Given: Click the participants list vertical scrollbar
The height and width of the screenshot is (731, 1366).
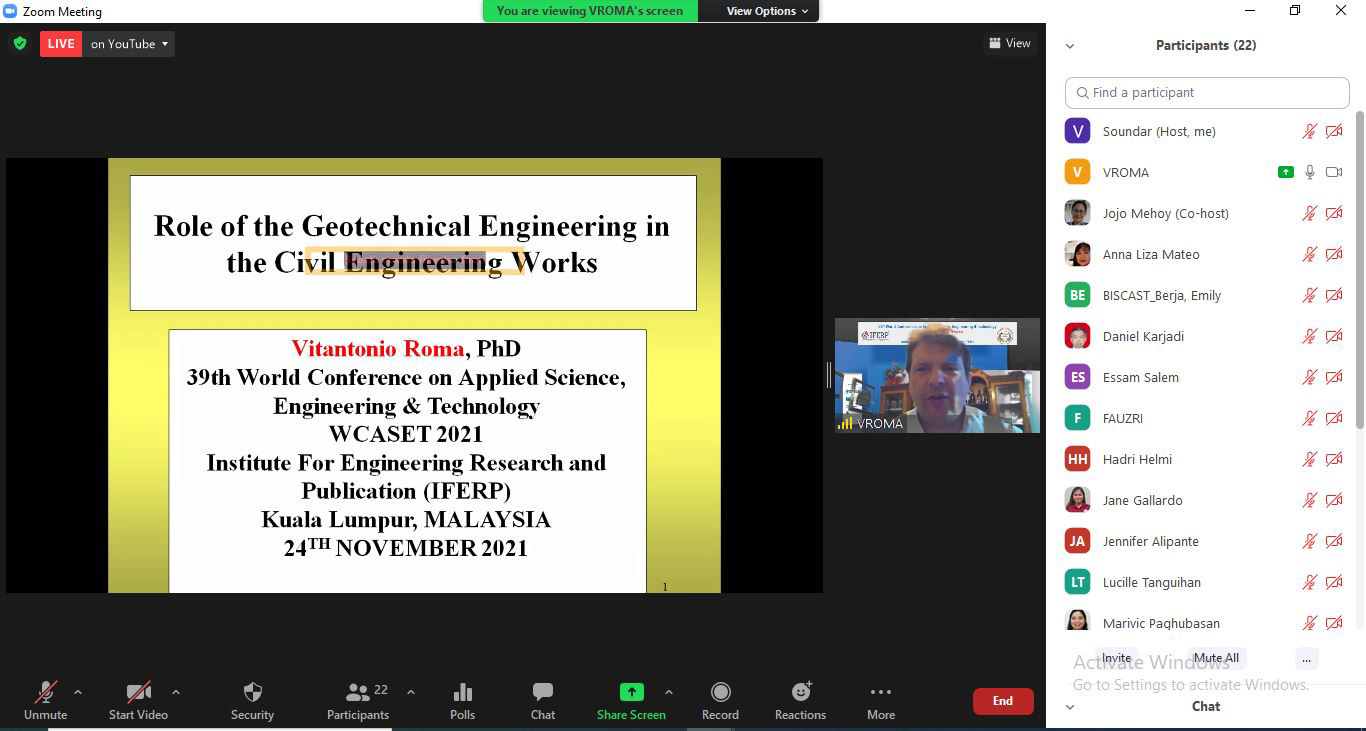Looking at the screenshot, I should click(1359, 270).
